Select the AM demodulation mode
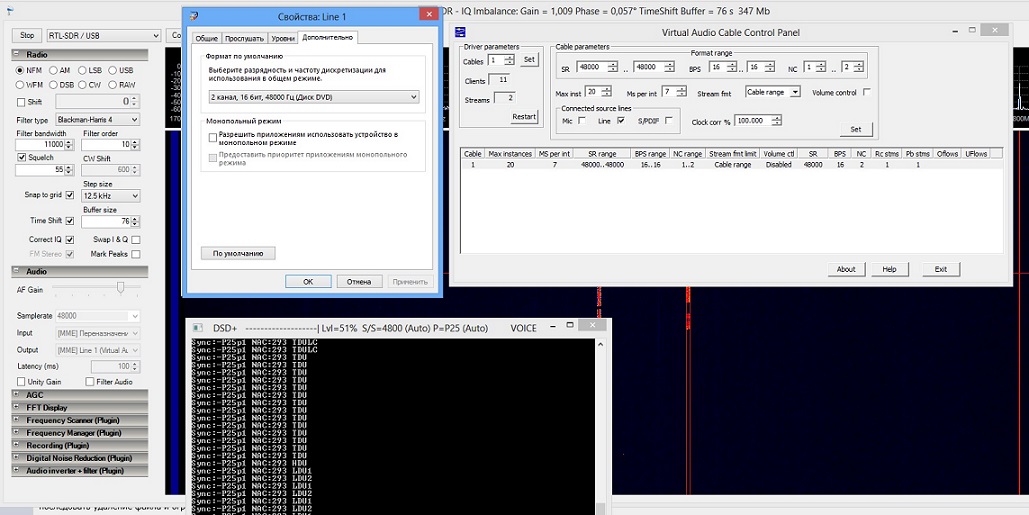The image size is (1029, 515). click(x=54, y=70)
